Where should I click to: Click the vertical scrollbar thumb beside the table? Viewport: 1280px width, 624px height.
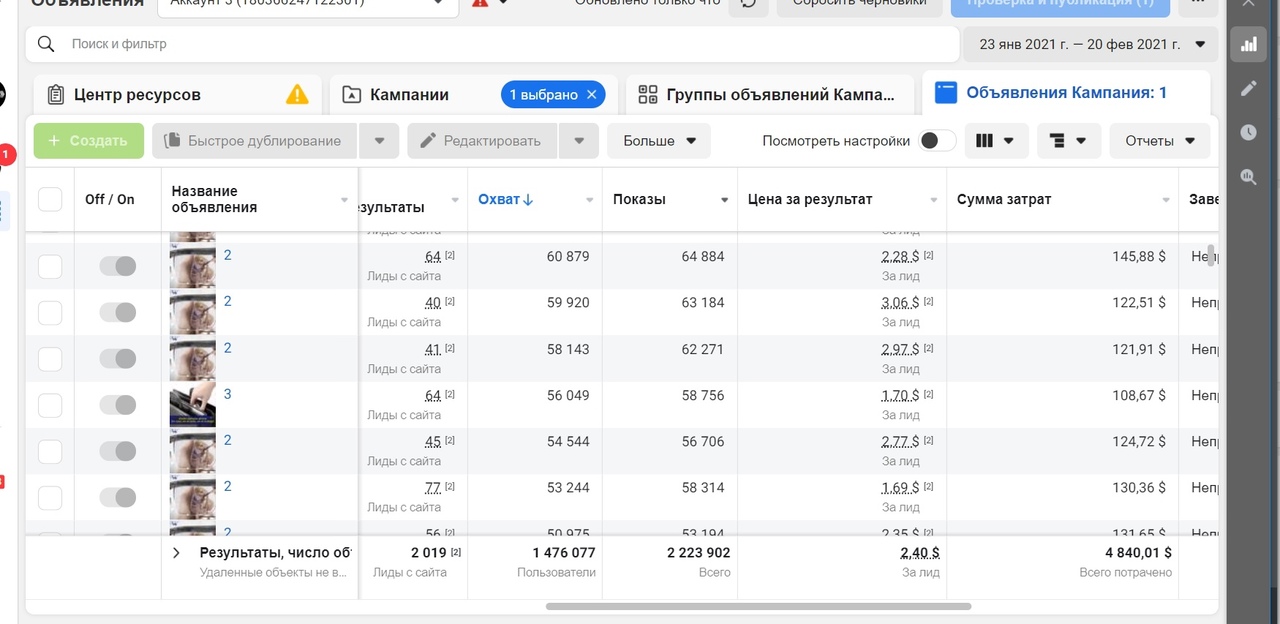point(1211,255)
